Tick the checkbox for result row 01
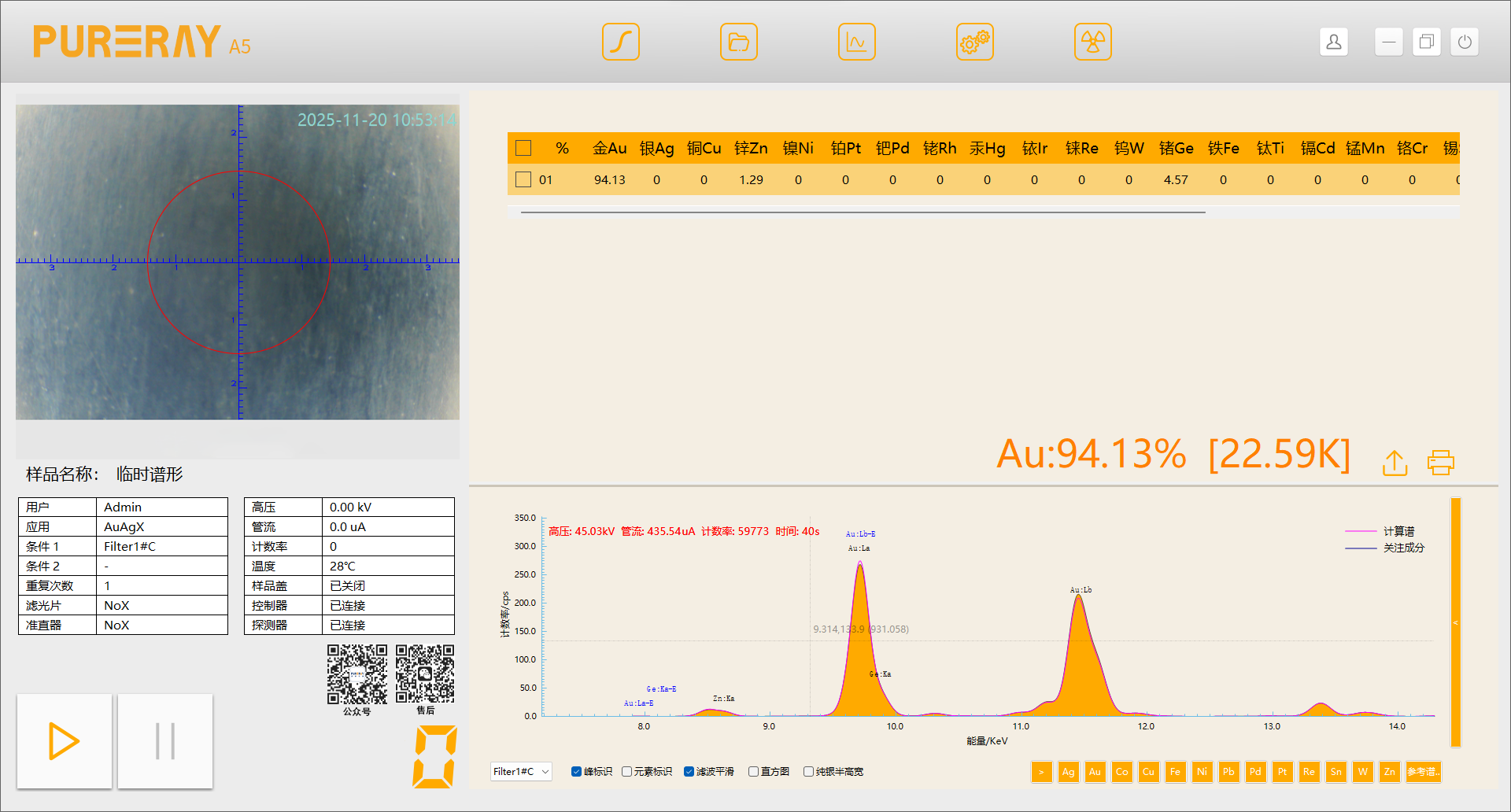Viewport: 1511px width, 812px height. tap(523, 180)
